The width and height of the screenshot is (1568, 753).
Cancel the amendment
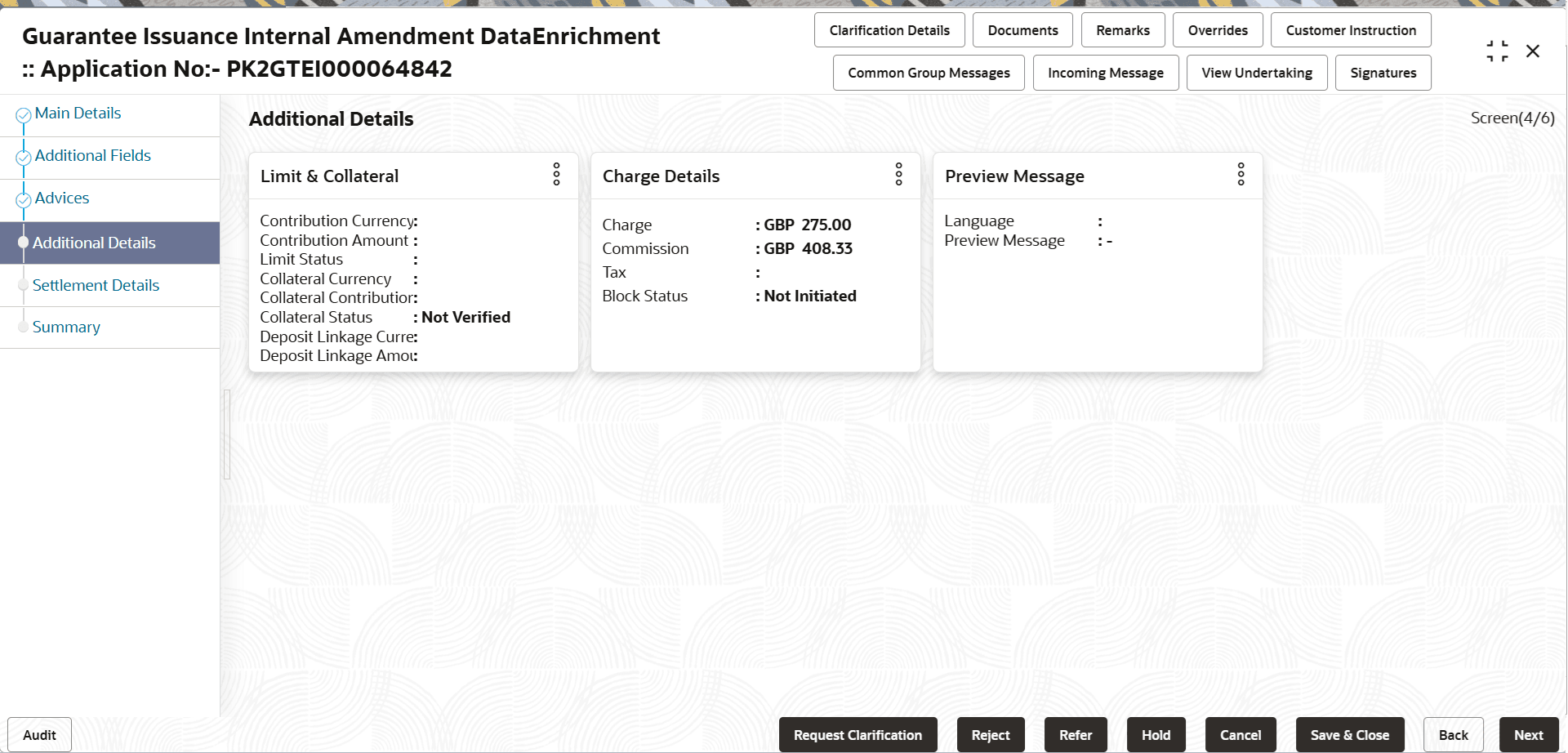1241,735
